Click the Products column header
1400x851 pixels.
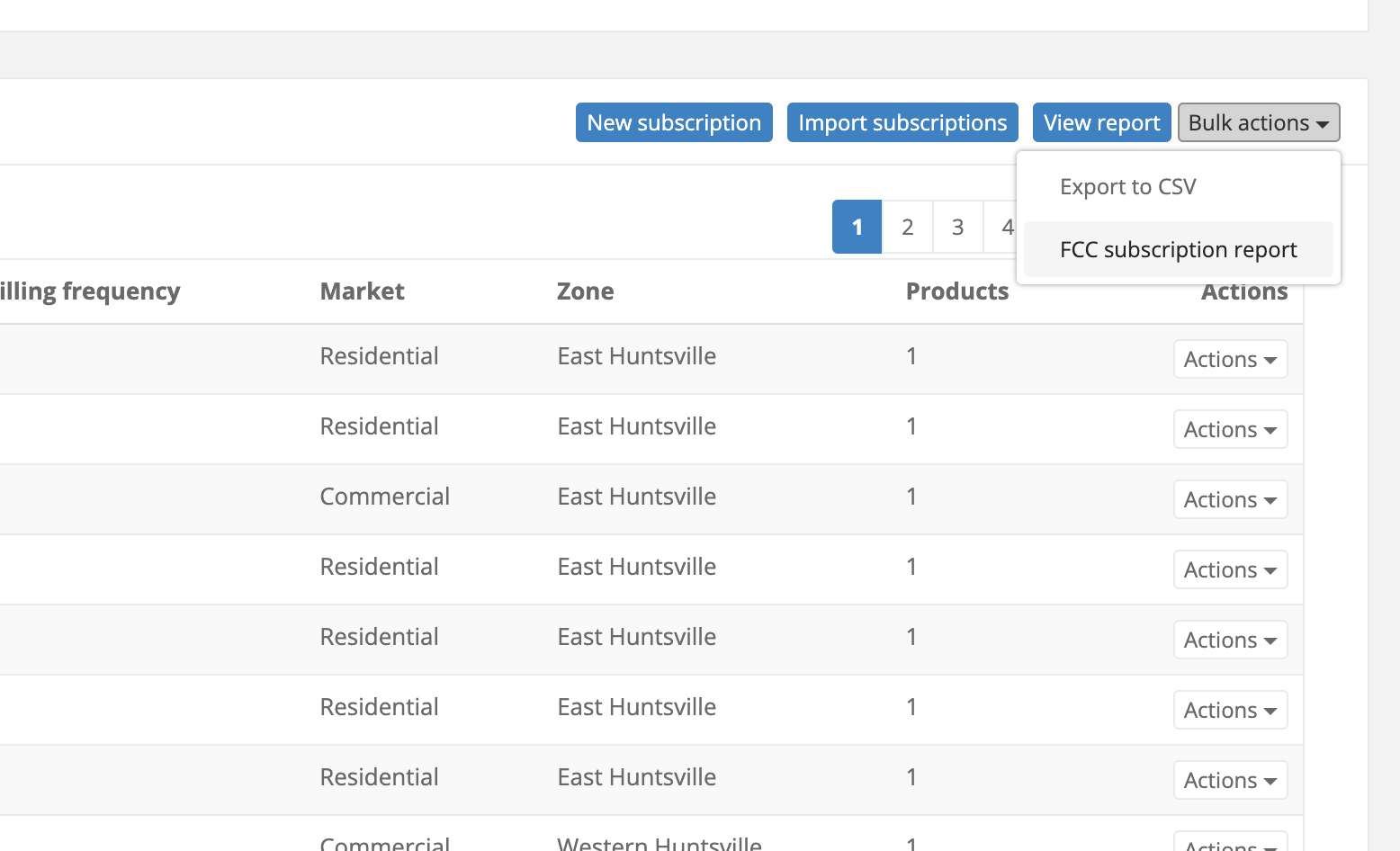coord(956,291)
